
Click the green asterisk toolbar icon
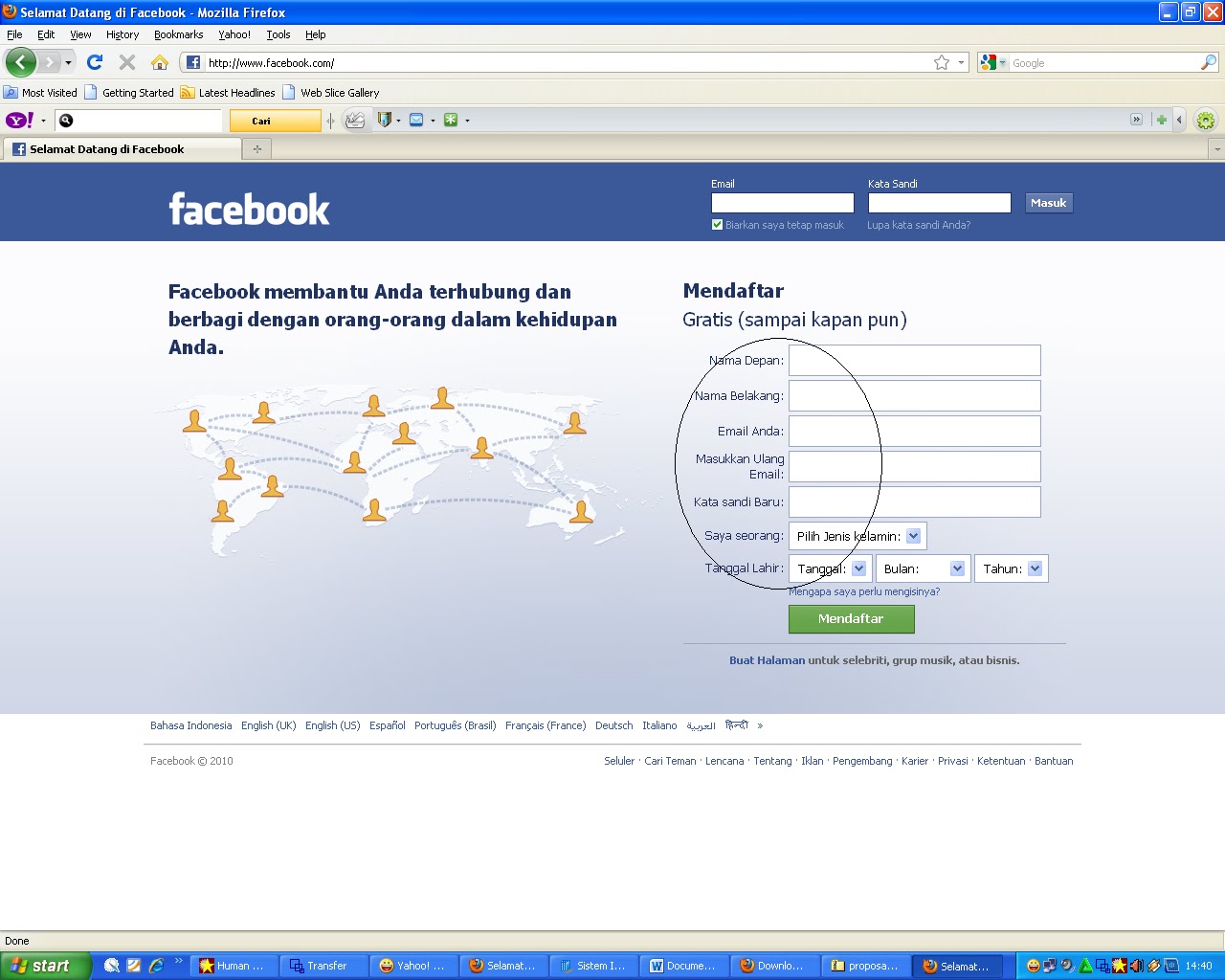click(451, 121)
